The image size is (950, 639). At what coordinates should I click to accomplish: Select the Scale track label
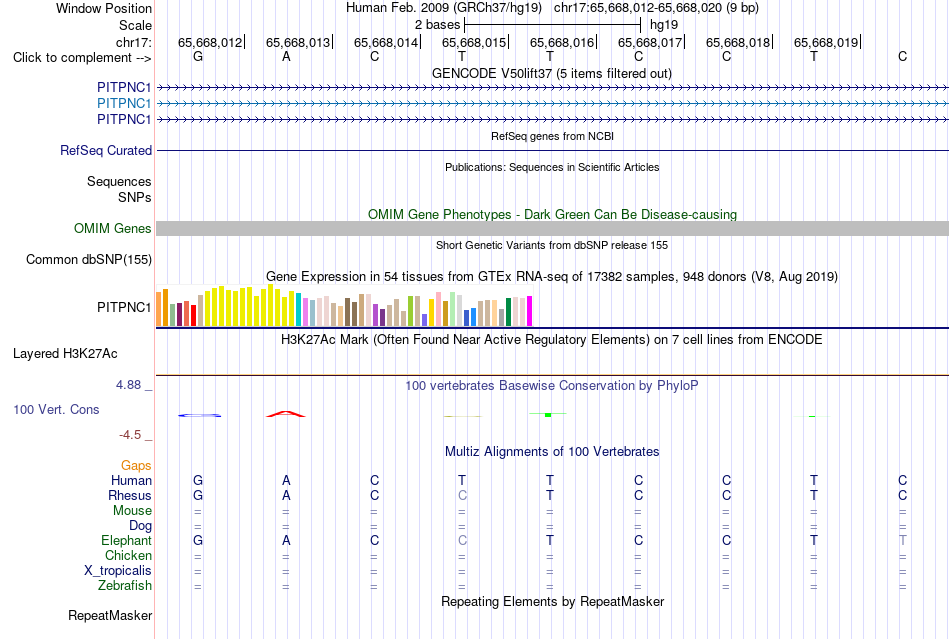(135, 25)
